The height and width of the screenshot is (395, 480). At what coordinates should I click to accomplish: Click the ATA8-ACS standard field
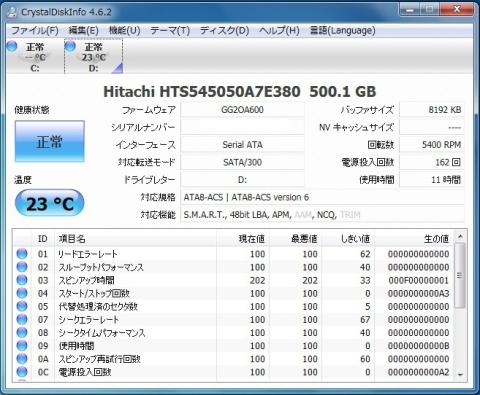[x=322, y=197]
